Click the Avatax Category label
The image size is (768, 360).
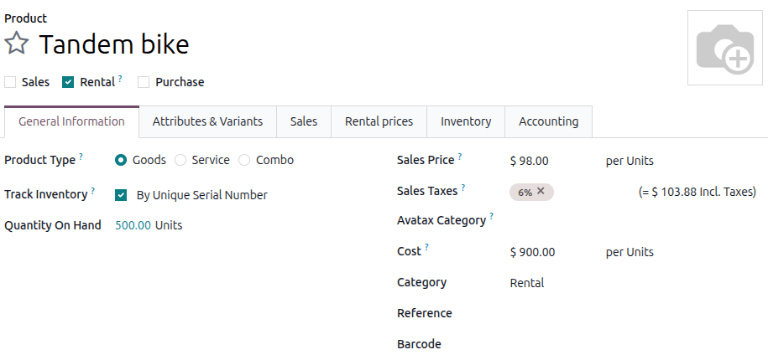[441, 221]
